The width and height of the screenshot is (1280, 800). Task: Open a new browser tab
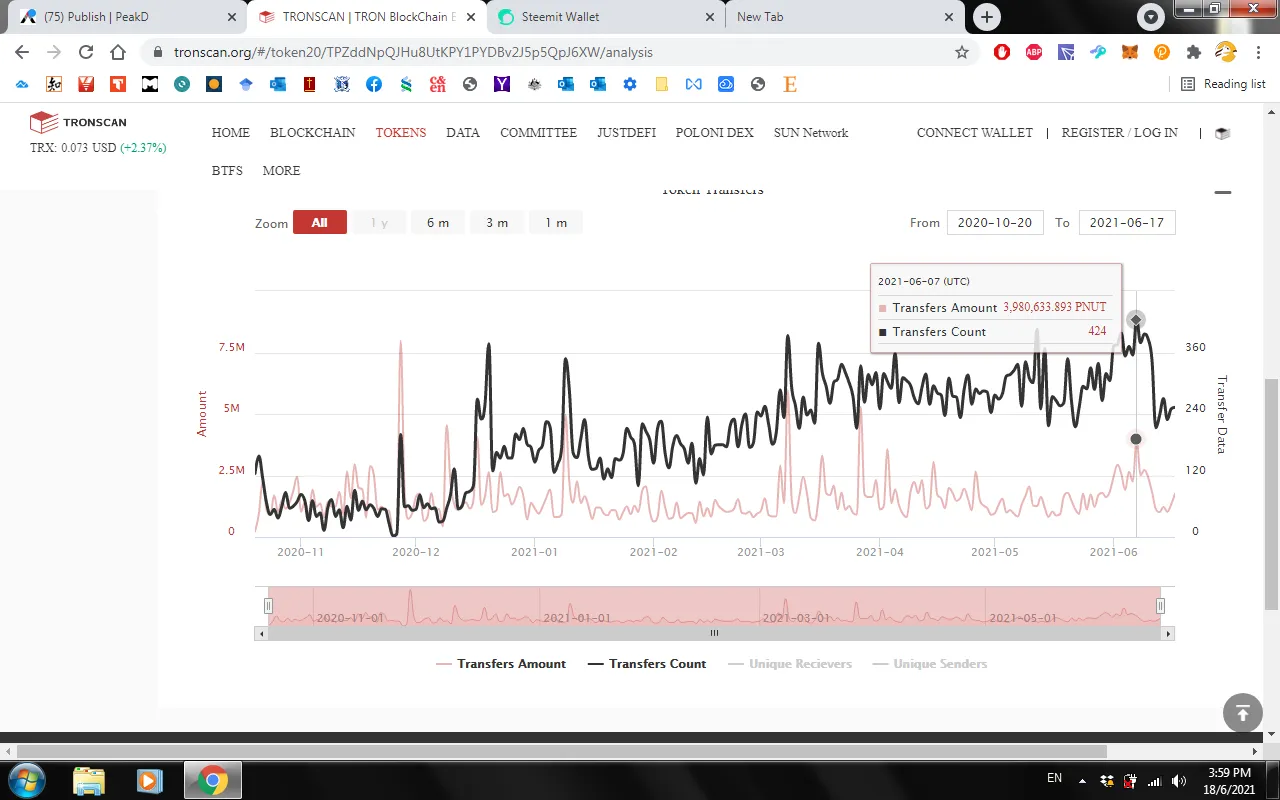[x=987, y=17]
